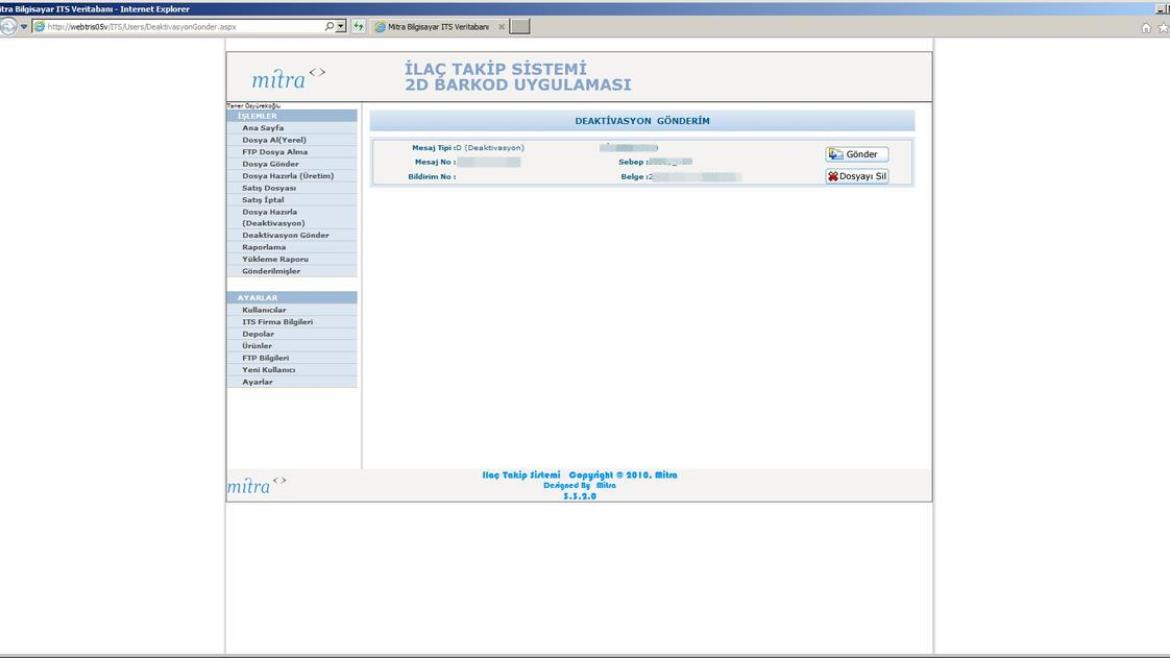Click the İlaç Takip Sistemi copyright text
This screenshot has width=1170, height=658.
[579, 475]
